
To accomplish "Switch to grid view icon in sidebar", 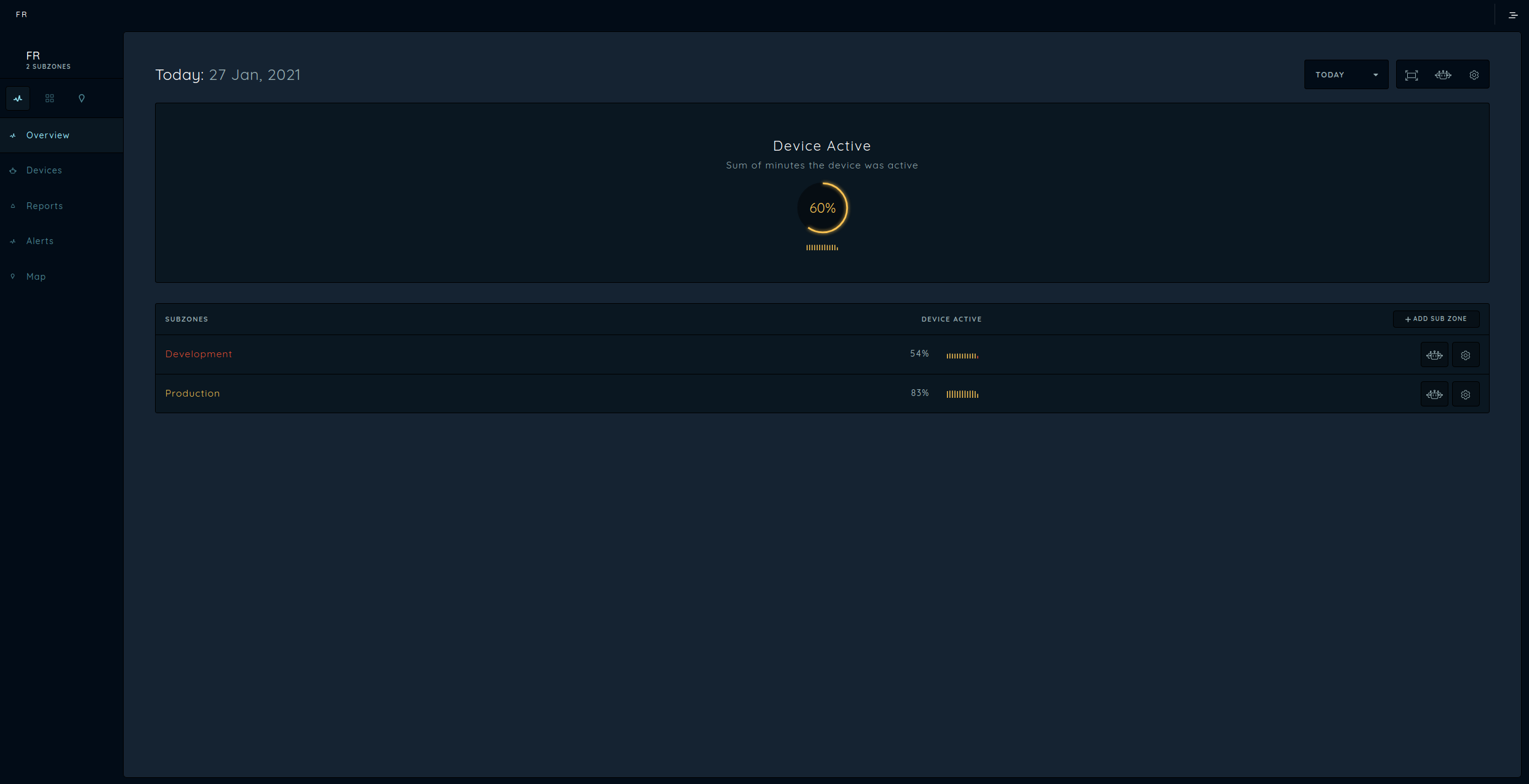I will click(50, 98).
